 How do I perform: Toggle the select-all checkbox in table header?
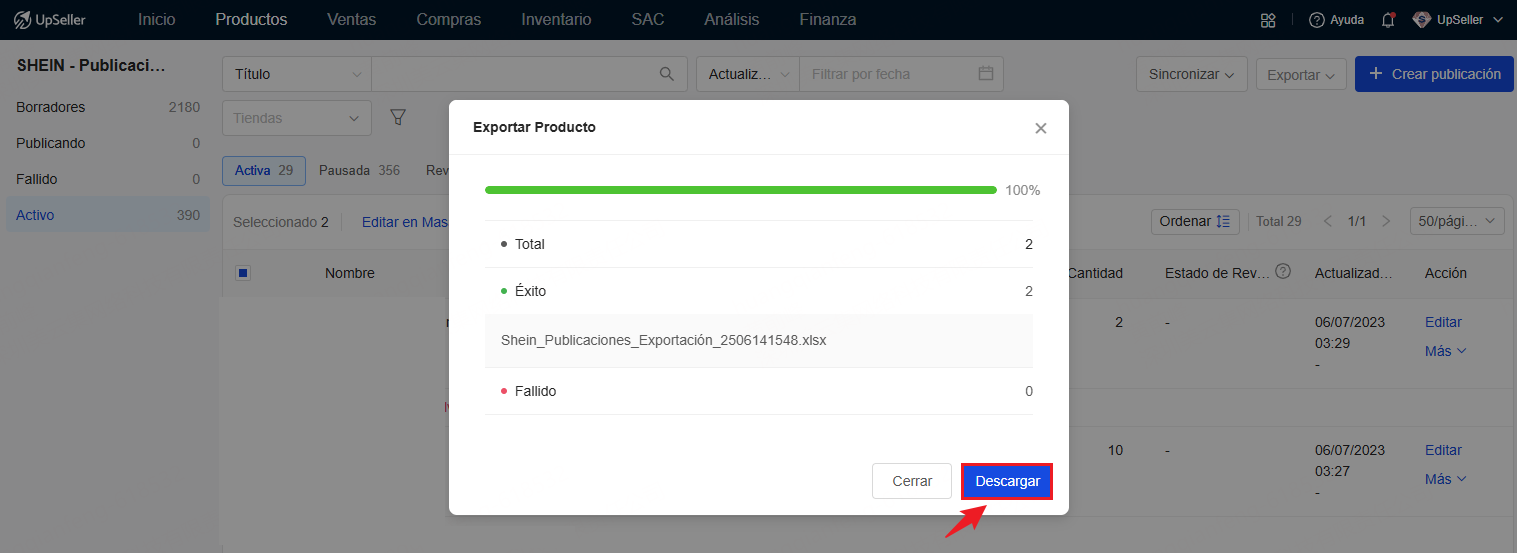click(243, 273)
